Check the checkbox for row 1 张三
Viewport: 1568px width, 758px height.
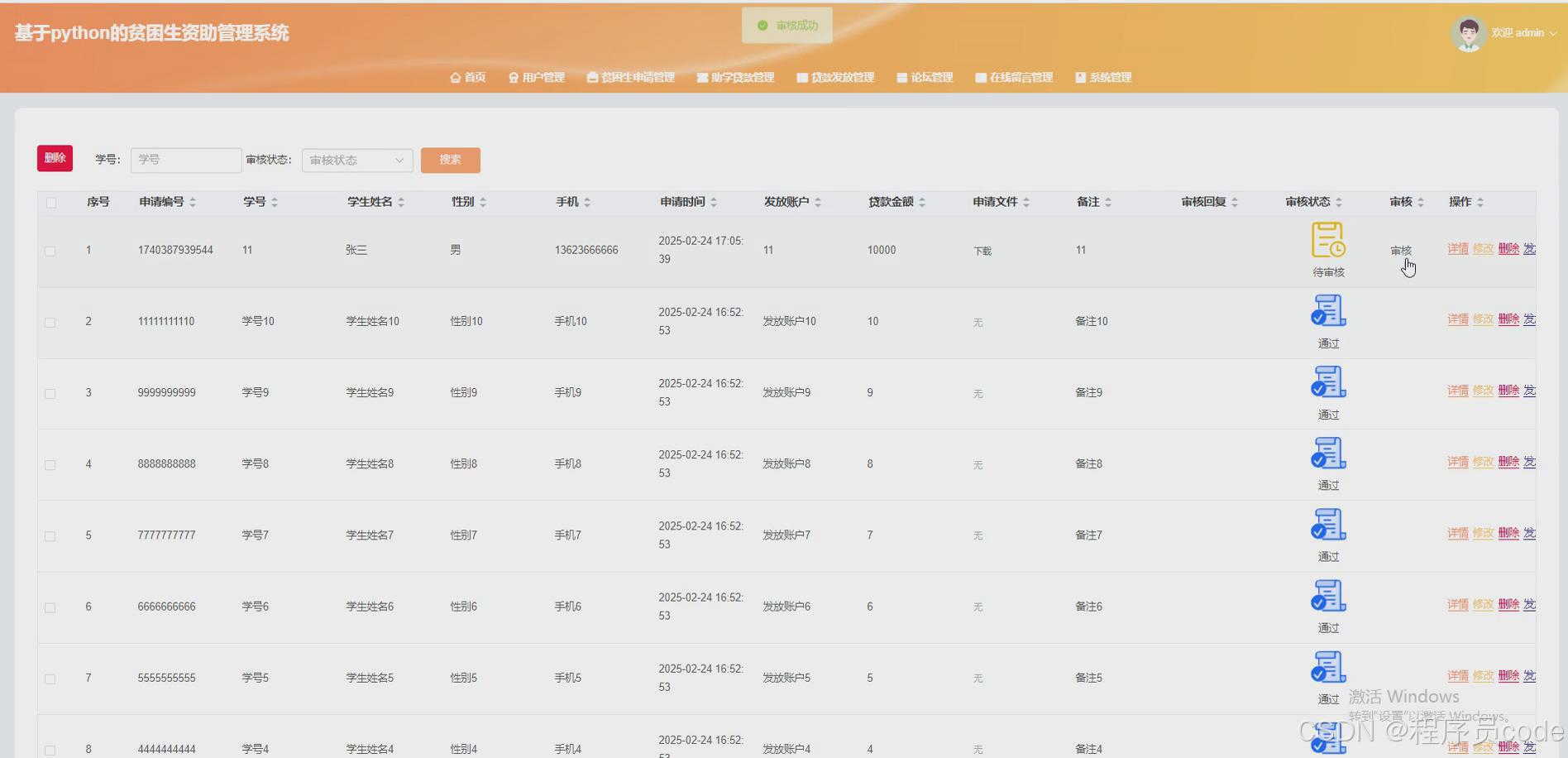click(x=50, y=251)
